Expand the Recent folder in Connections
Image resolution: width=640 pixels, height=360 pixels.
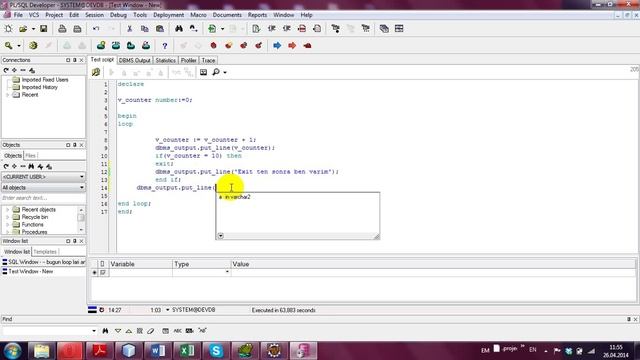pyautogui.click(x=7, y=95)
